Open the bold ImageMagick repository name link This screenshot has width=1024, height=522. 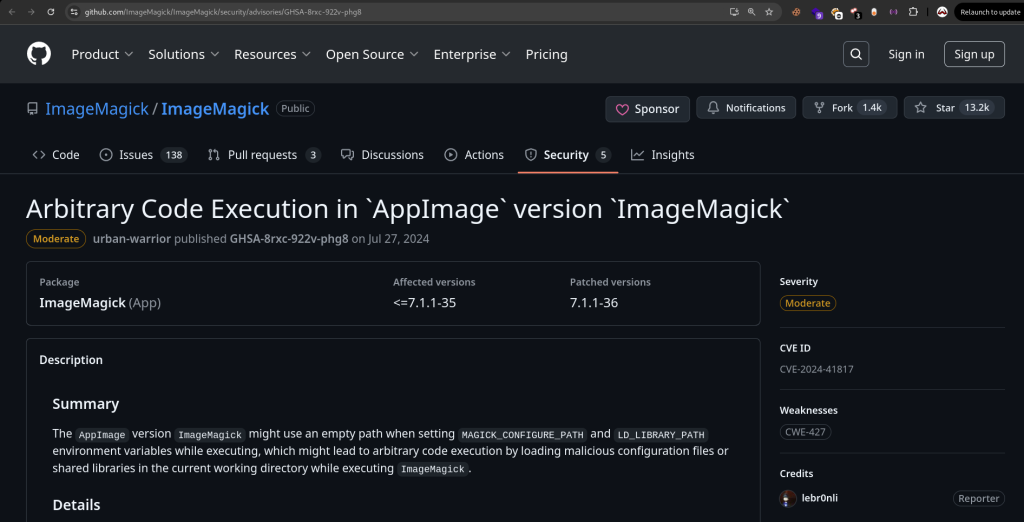click(x=215, y=108)
